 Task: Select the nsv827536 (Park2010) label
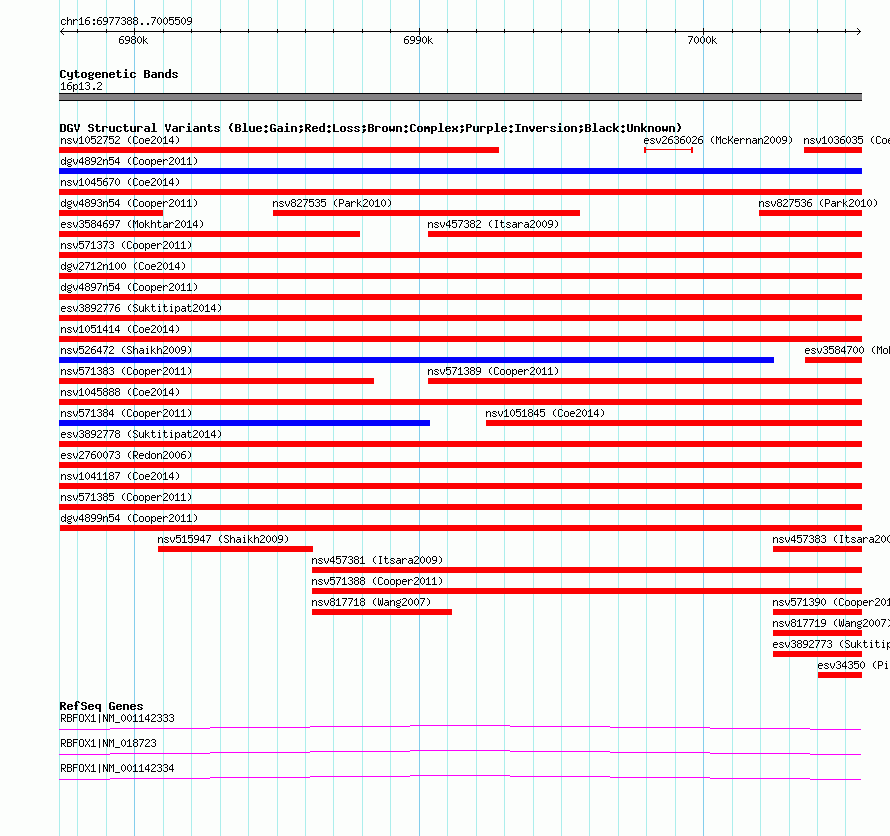pyautogui.click(x=818, y=203)
